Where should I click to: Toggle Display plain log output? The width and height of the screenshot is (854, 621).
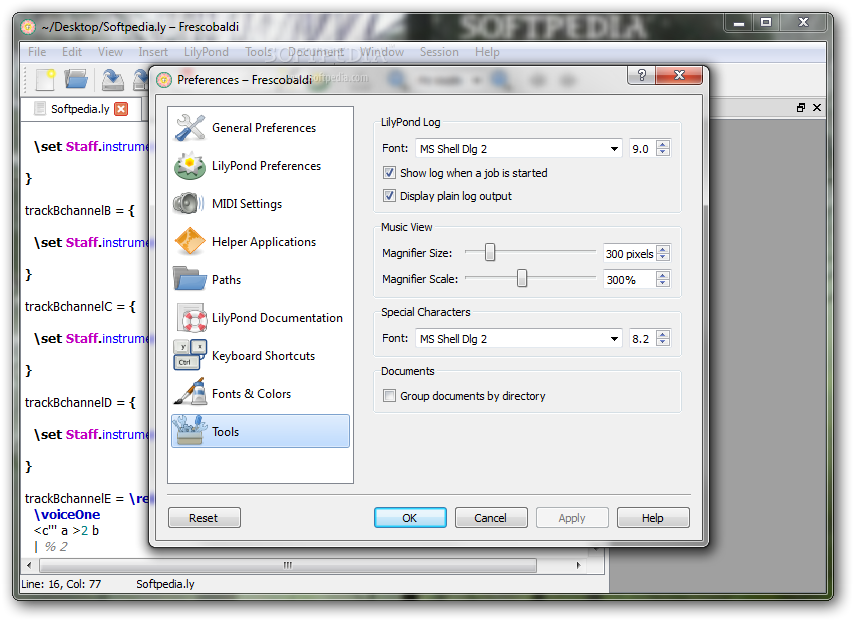point(389,196)
